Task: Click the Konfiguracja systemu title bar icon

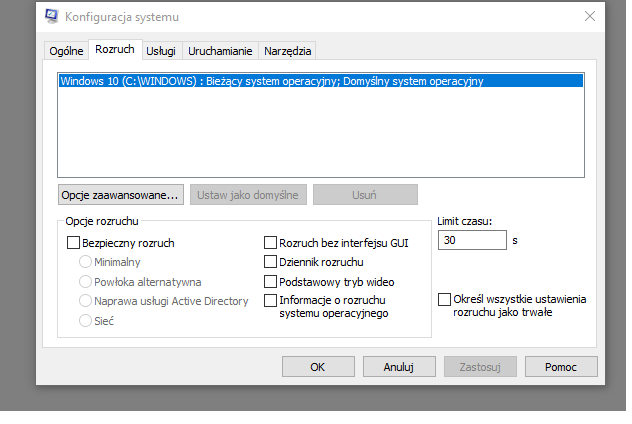Action: pos(52,17)
